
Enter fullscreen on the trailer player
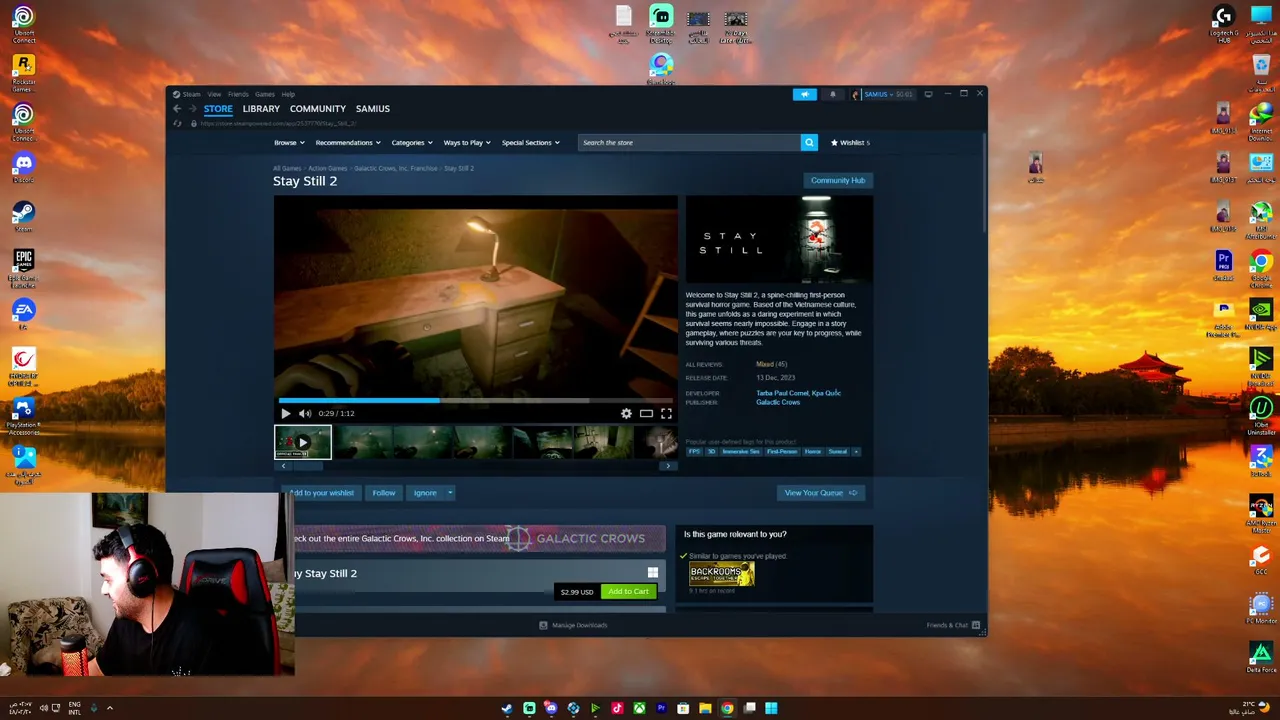[x=666, y=413]
